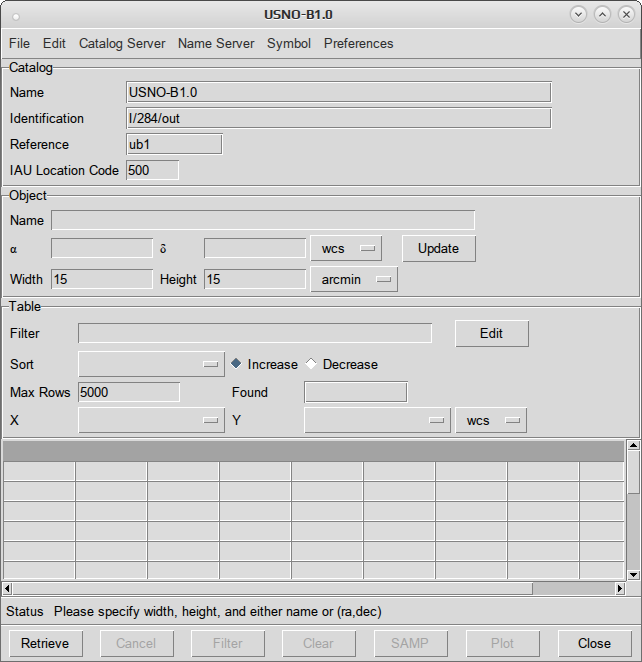Click the Edit filter button
The height and width of the screenshot is (662, 642).
[492, 334]
